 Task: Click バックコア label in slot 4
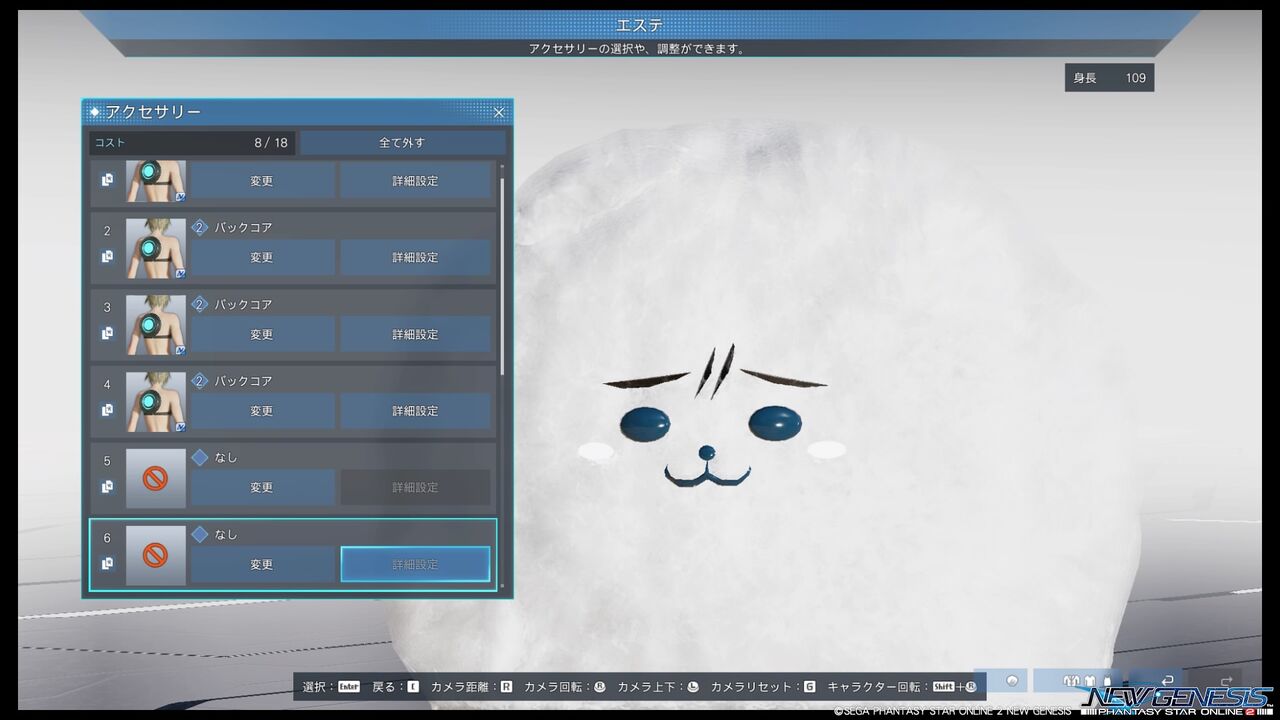(243, 381)
